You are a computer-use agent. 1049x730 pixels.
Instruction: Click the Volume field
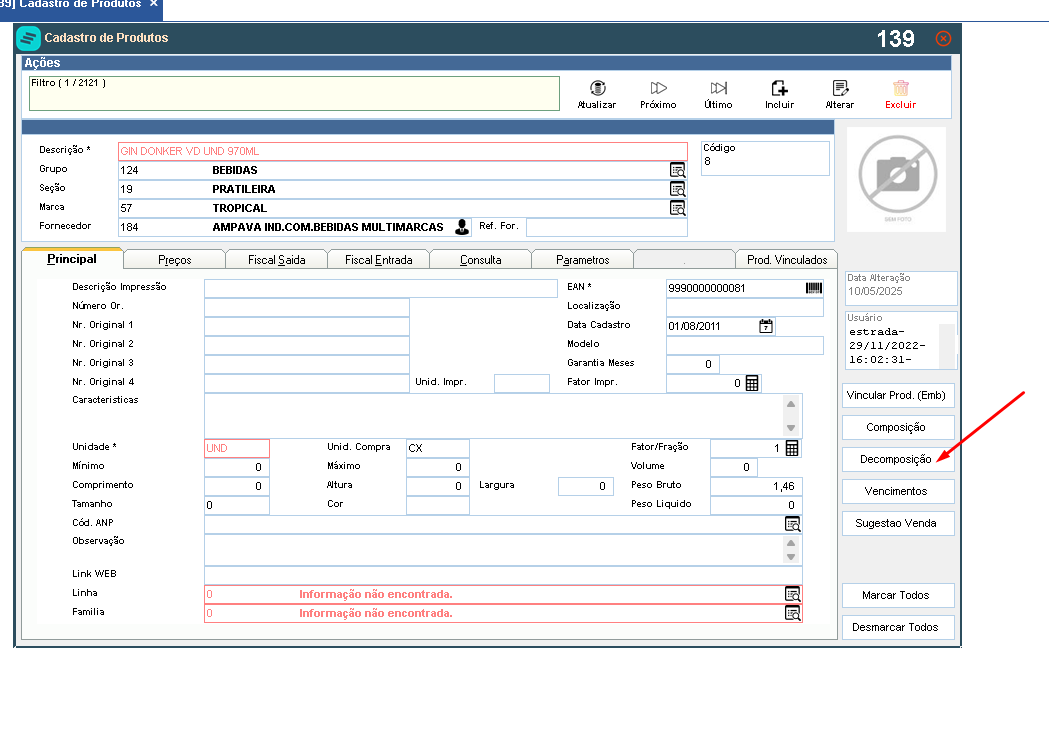[733, 467]
